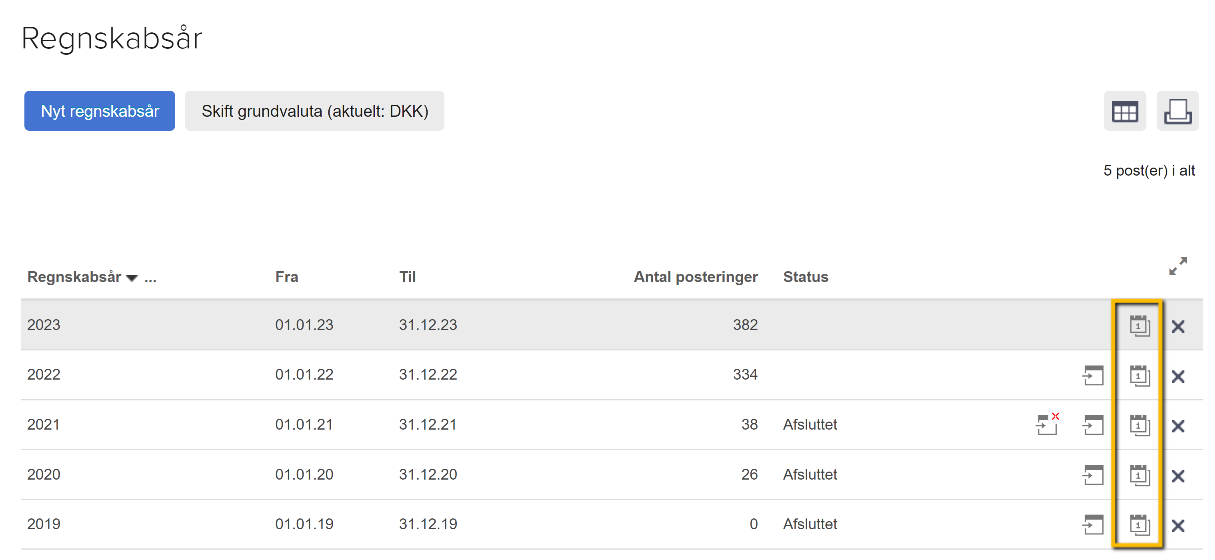Screen dimensions: 1215x560
Task: Open the periods calendar icon for 2023
Action: [x=1139, y=325]
